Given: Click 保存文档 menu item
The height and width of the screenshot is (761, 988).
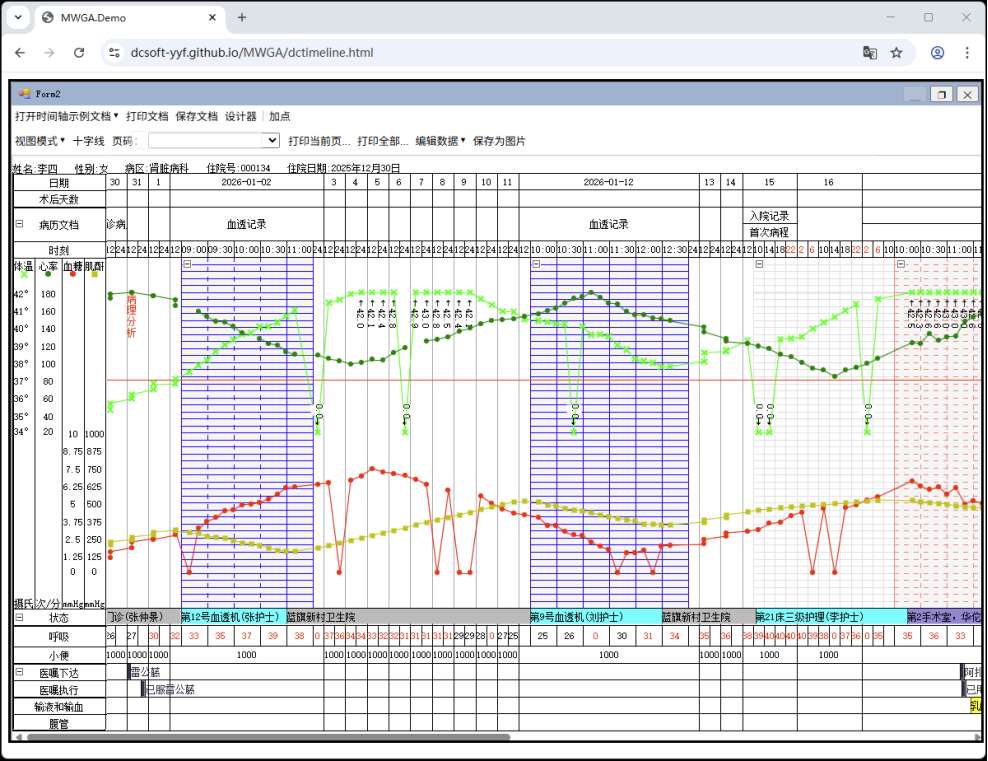Looking at the screenshot, I should [x=197, y=116].
